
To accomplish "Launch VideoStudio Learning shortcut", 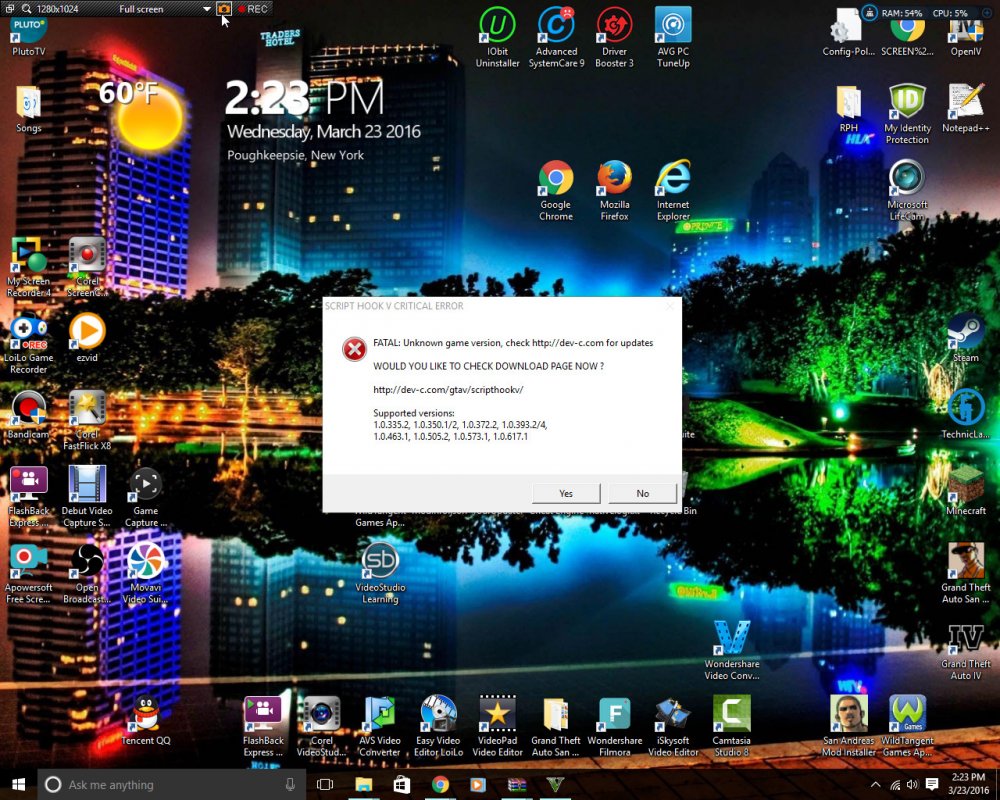I will (x=380, y=573).
